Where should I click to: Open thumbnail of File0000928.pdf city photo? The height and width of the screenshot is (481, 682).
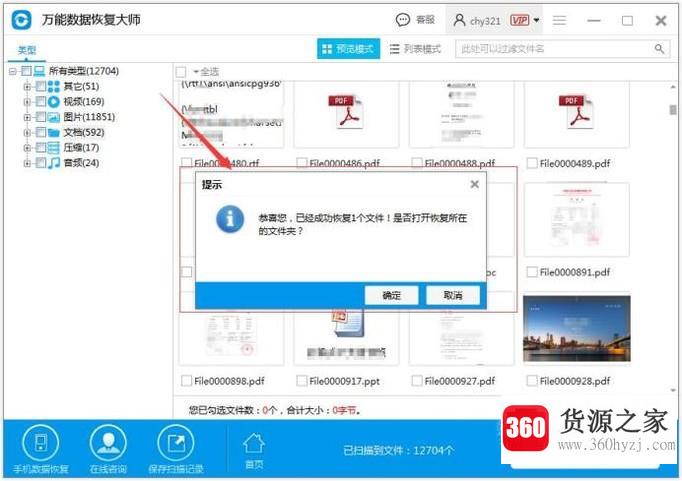coord(577,329)
